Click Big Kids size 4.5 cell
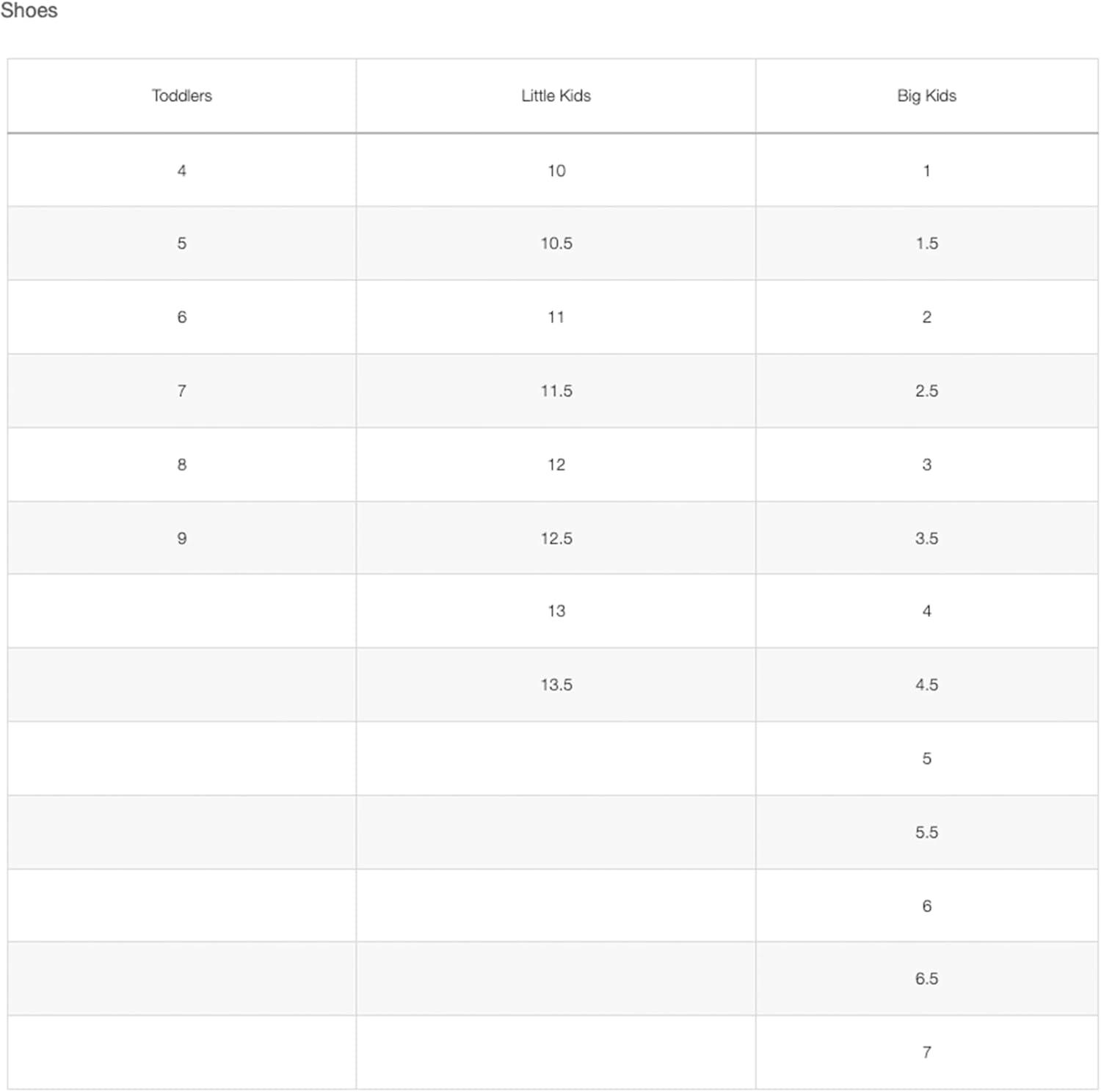The image size is (1101, 1092). point(926,684)
